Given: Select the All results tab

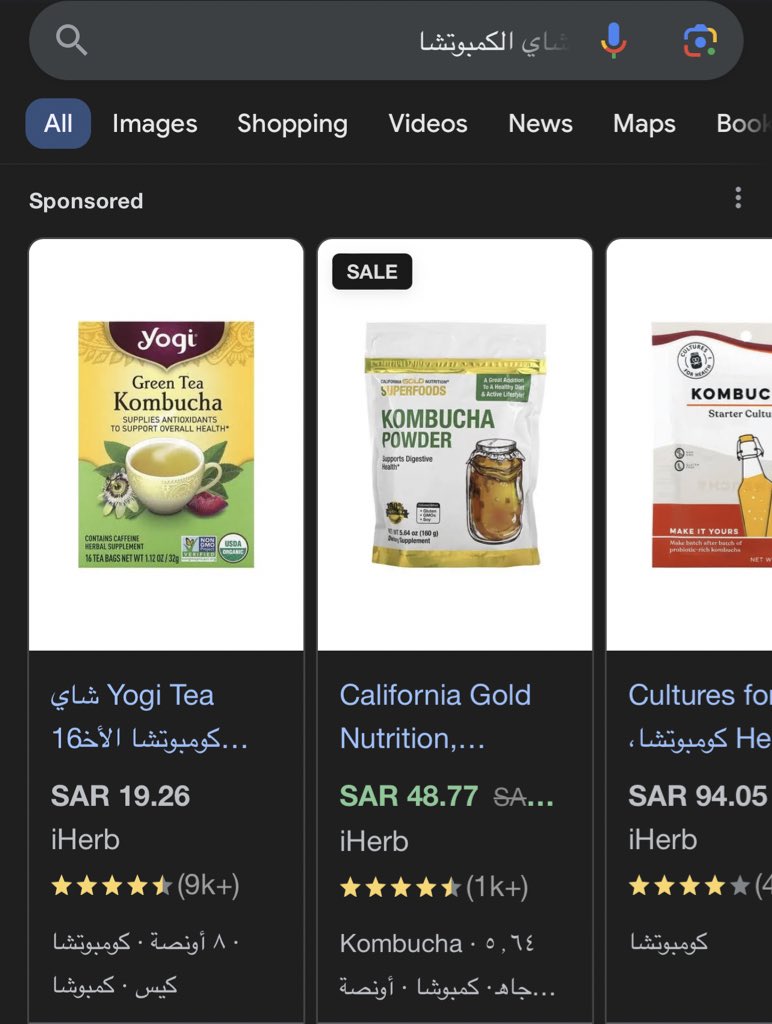Looking at the screenshot, I should (x=58, y=123).
